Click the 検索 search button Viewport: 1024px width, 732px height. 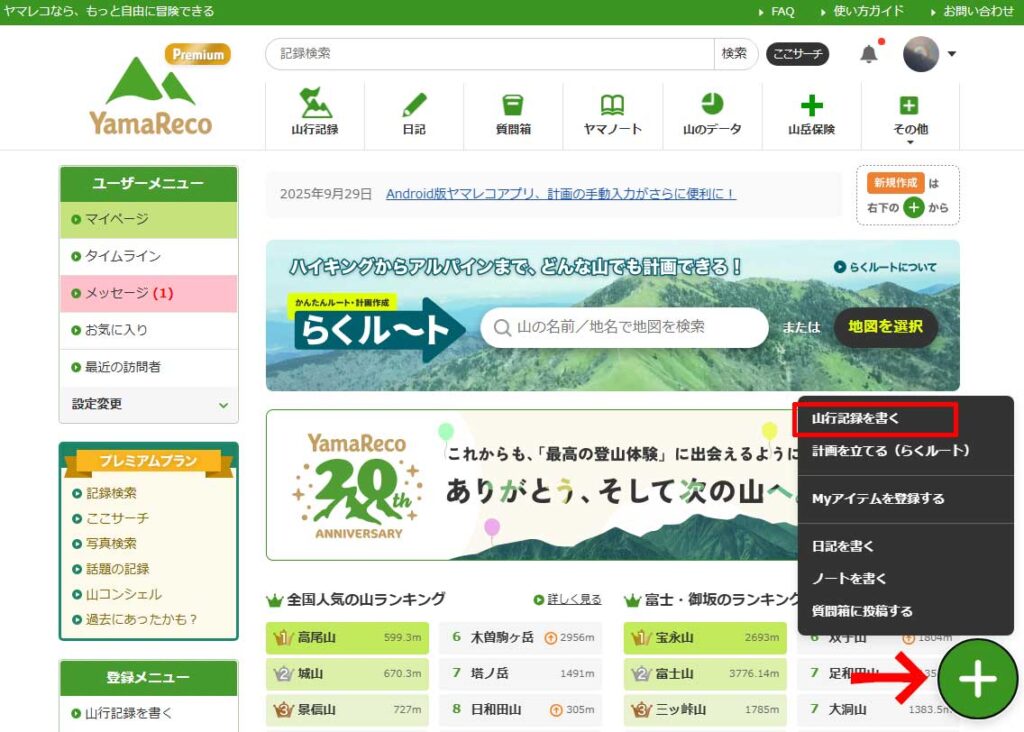click(734, 54)
